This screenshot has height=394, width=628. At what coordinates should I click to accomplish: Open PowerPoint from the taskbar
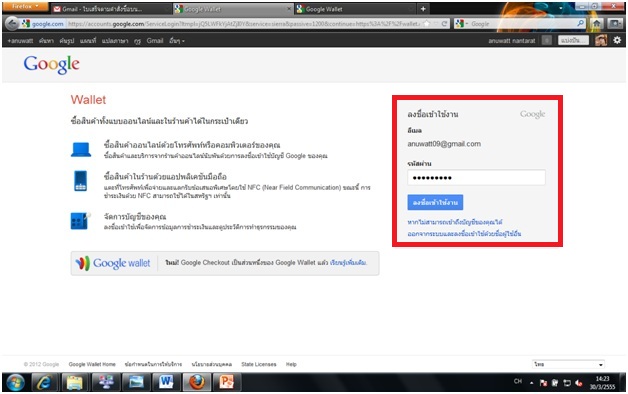click(226, 382)
